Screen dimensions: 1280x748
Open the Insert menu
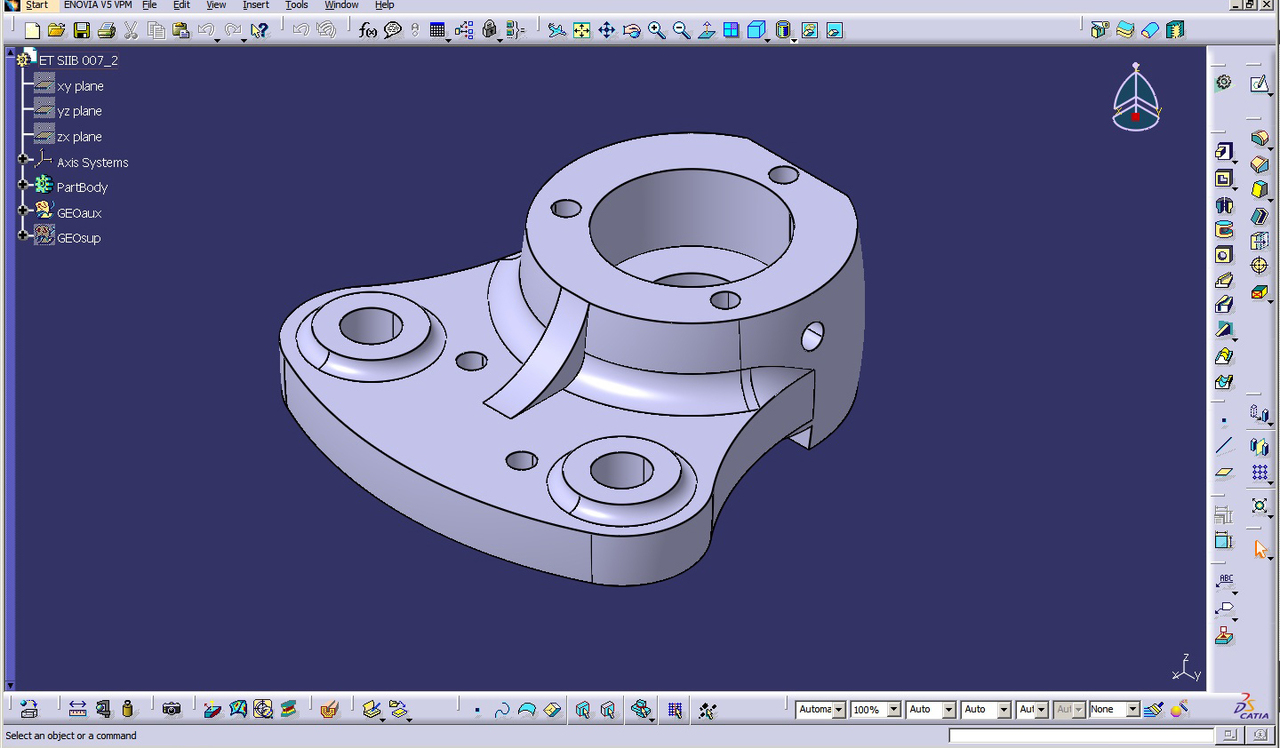click(256, 5)
